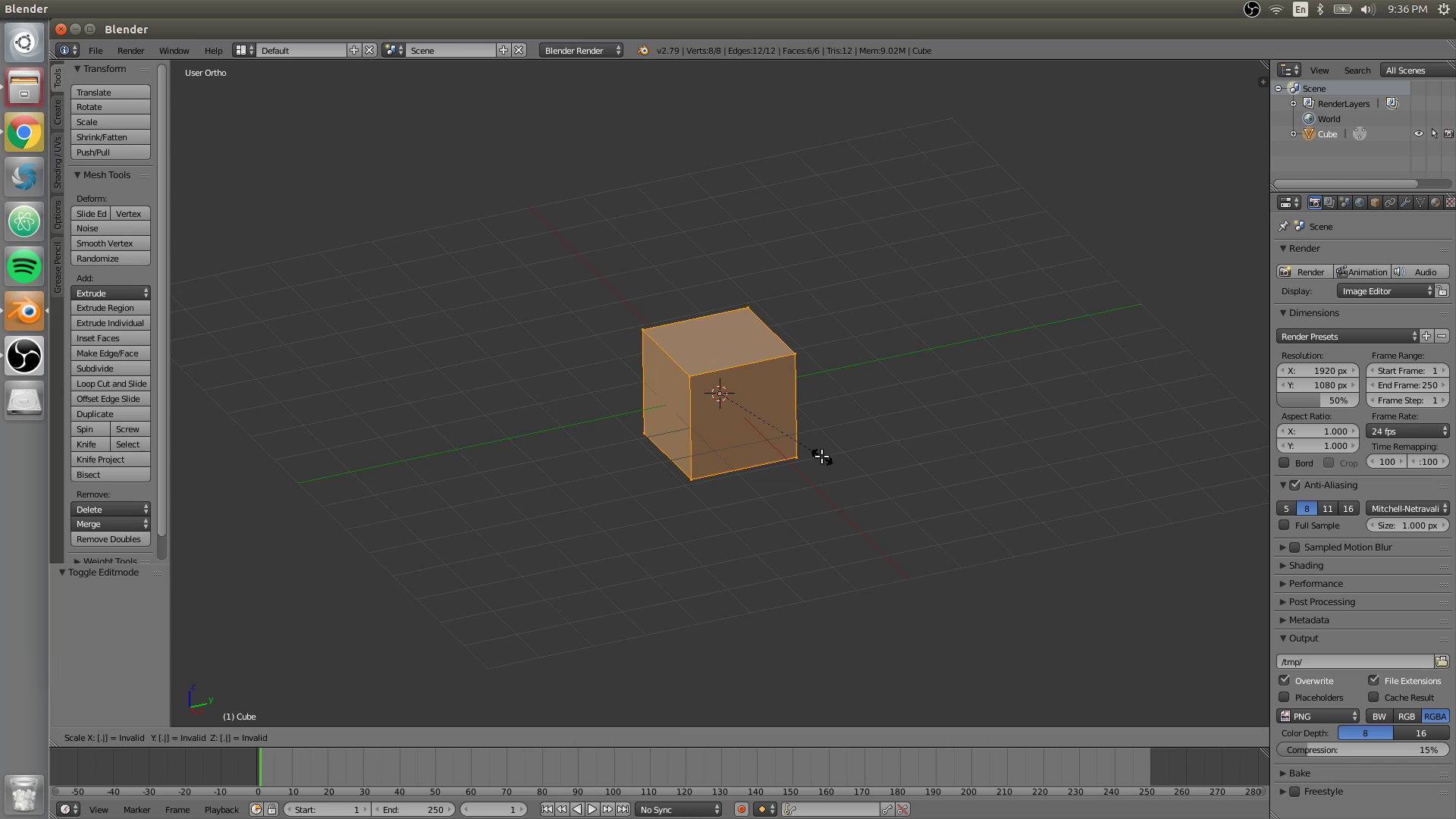
Task: Toggle the Anti-Aliasing checkbox
Action: coord(1295,485)
